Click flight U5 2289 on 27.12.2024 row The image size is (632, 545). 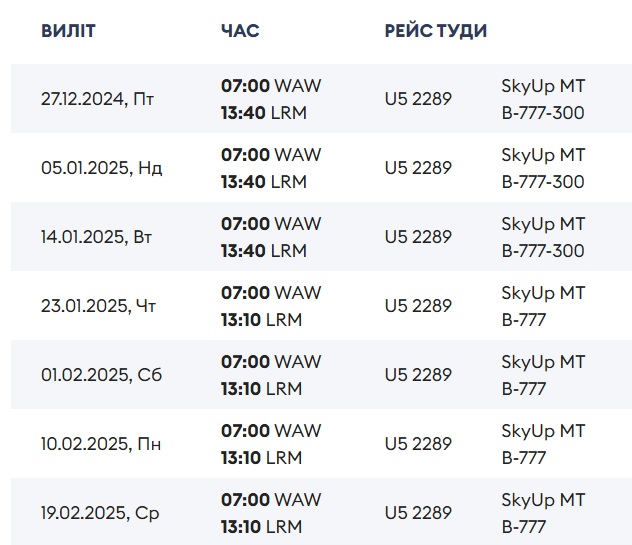pyautogui.click(x=418, y=99)
